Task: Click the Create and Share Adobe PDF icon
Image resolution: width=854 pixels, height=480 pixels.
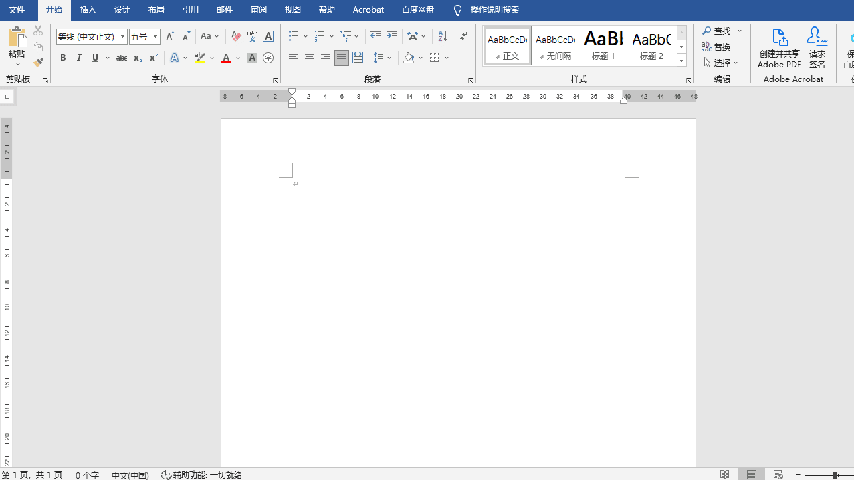Action: pos(779,45)
